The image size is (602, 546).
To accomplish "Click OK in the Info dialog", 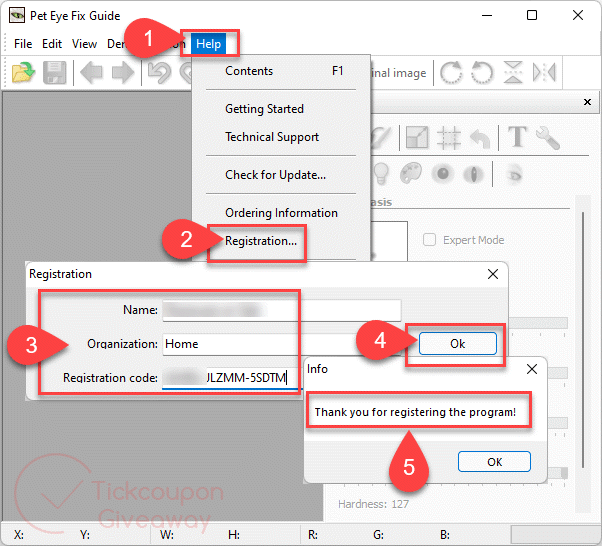I will tap(494, 462).
